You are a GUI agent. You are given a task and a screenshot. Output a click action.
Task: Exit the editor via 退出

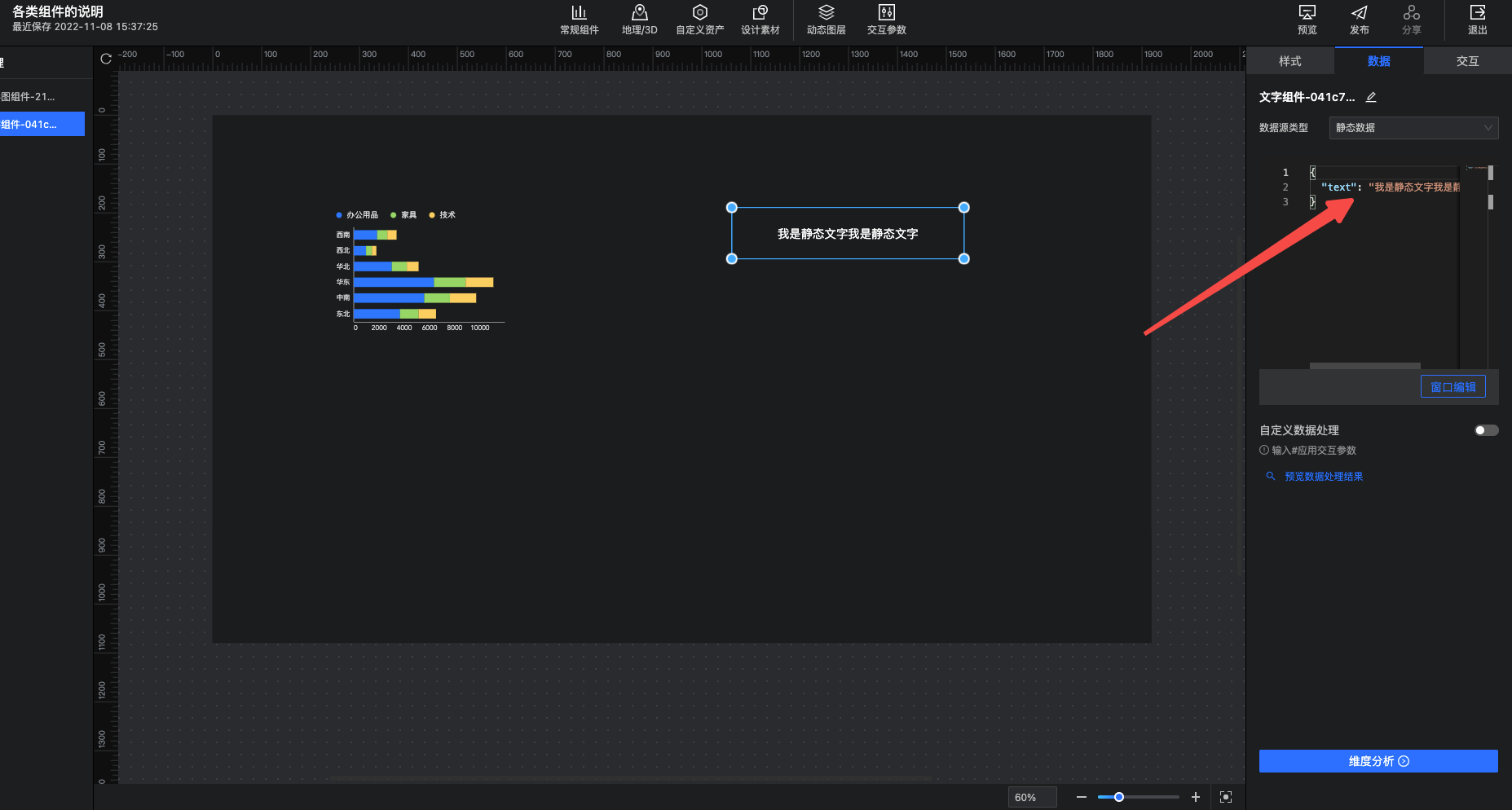pyautogui.click(x=1477, y=20)
